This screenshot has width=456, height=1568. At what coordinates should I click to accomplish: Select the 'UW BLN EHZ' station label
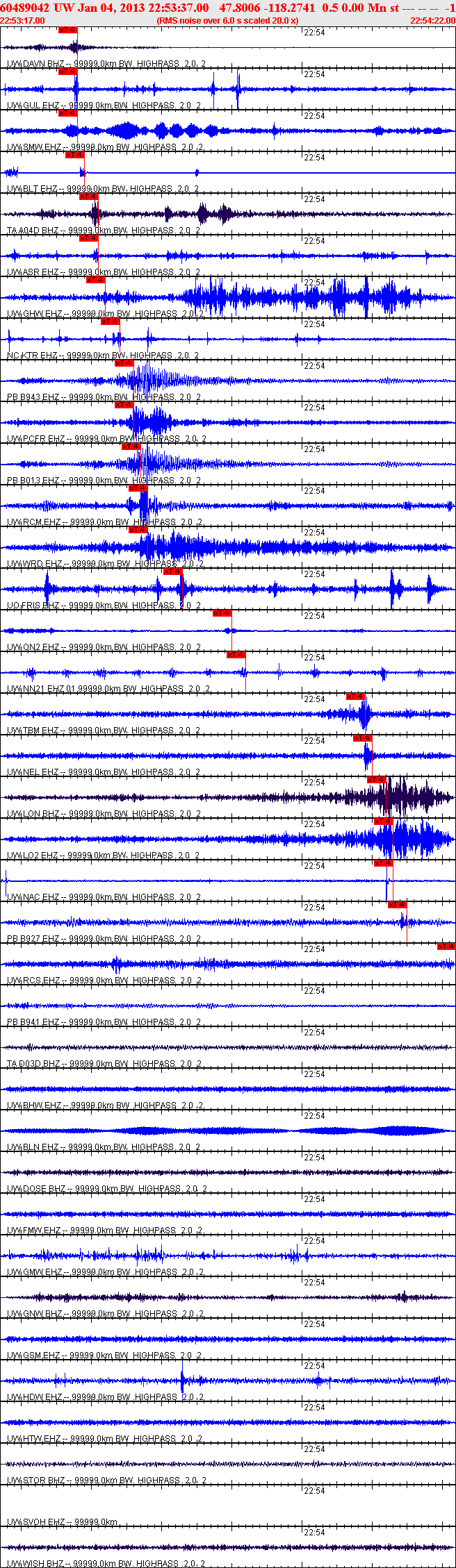(x=33, y=1147)
